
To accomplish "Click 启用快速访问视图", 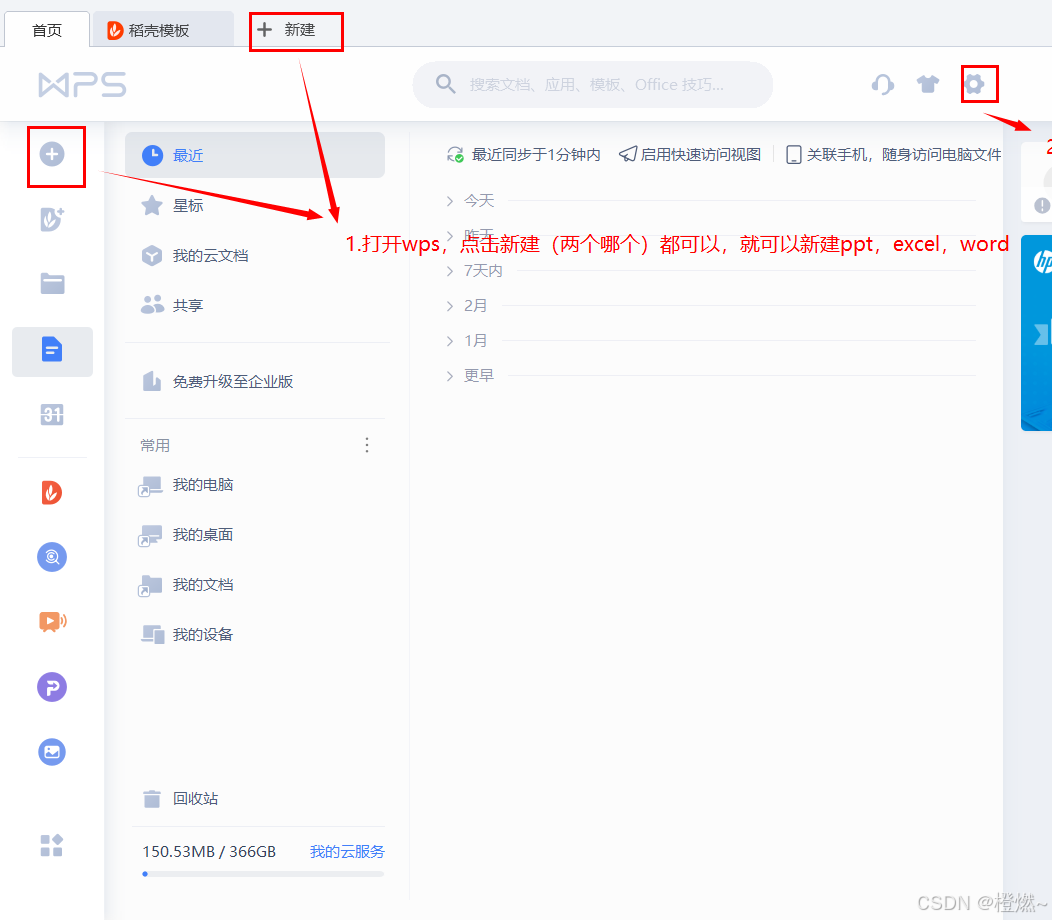I will pos(690,155).
